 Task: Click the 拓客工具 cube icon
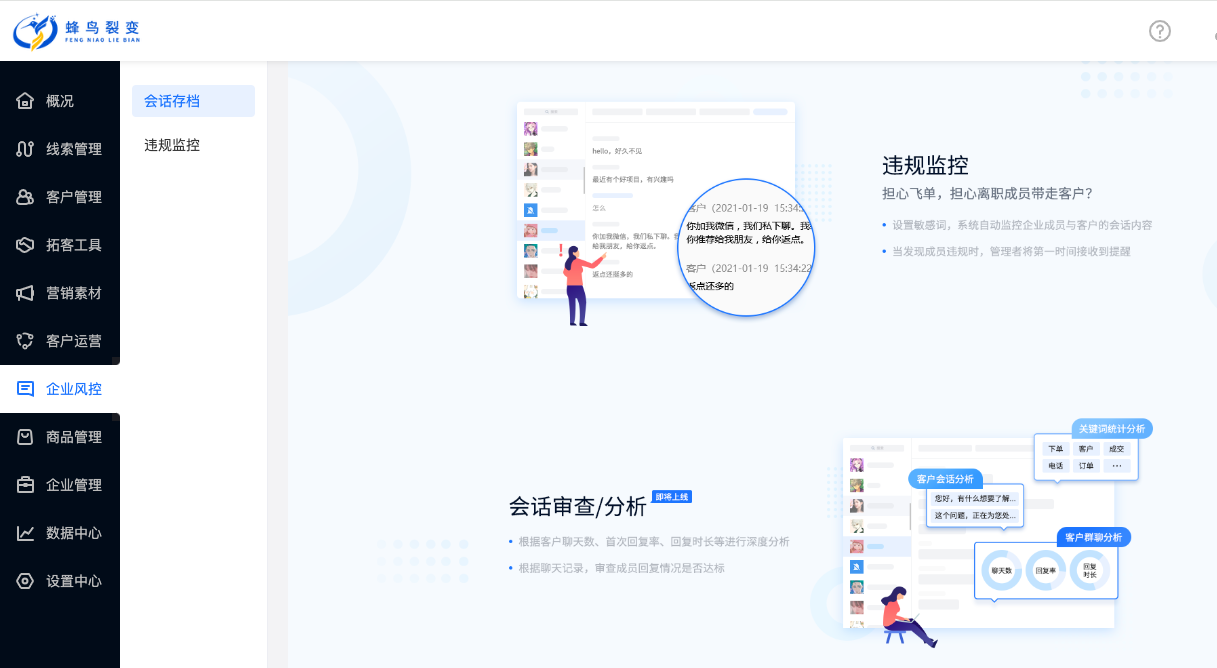coord(26,245)
